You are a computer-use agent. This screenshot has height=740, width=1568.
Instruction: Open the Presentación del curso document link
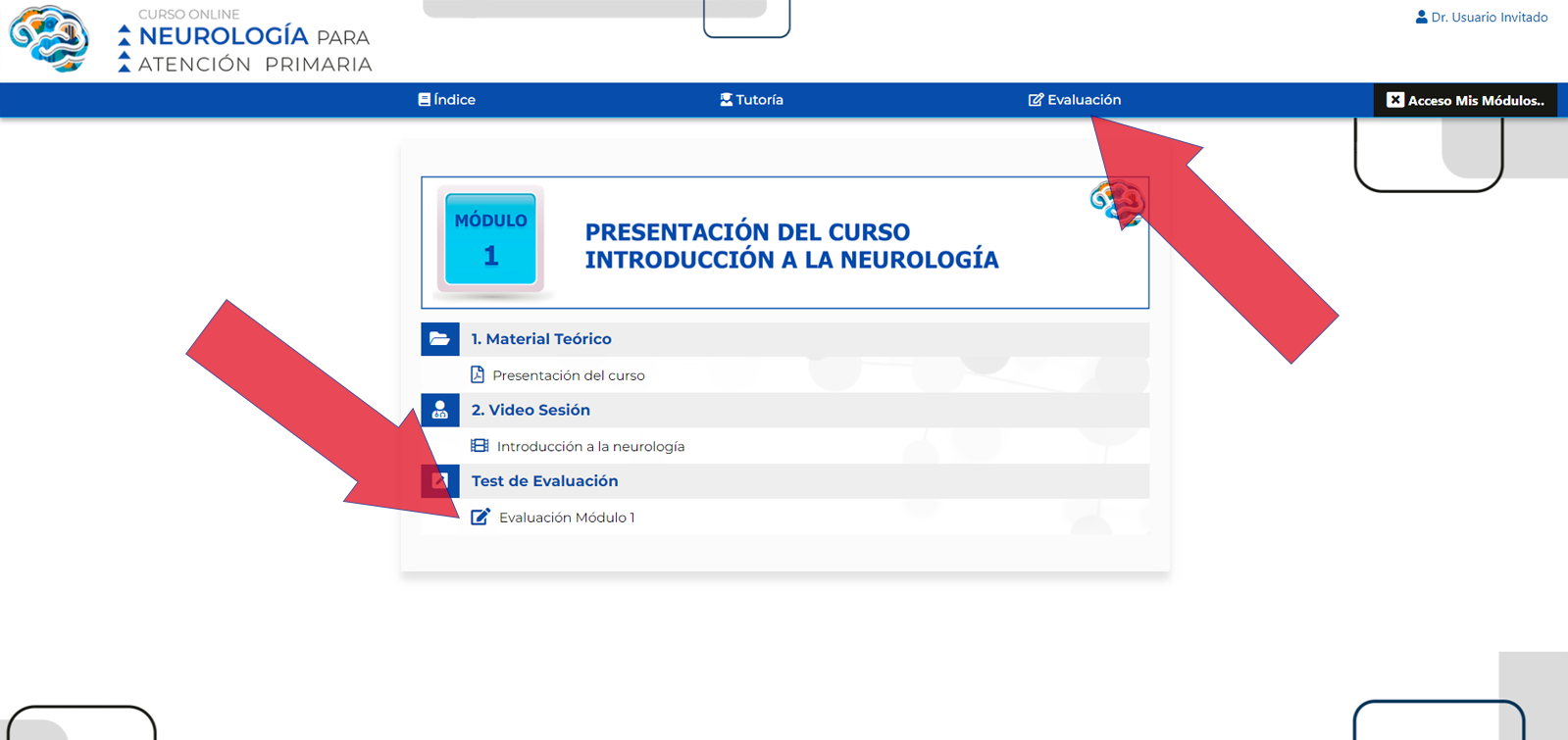point(568,375)
